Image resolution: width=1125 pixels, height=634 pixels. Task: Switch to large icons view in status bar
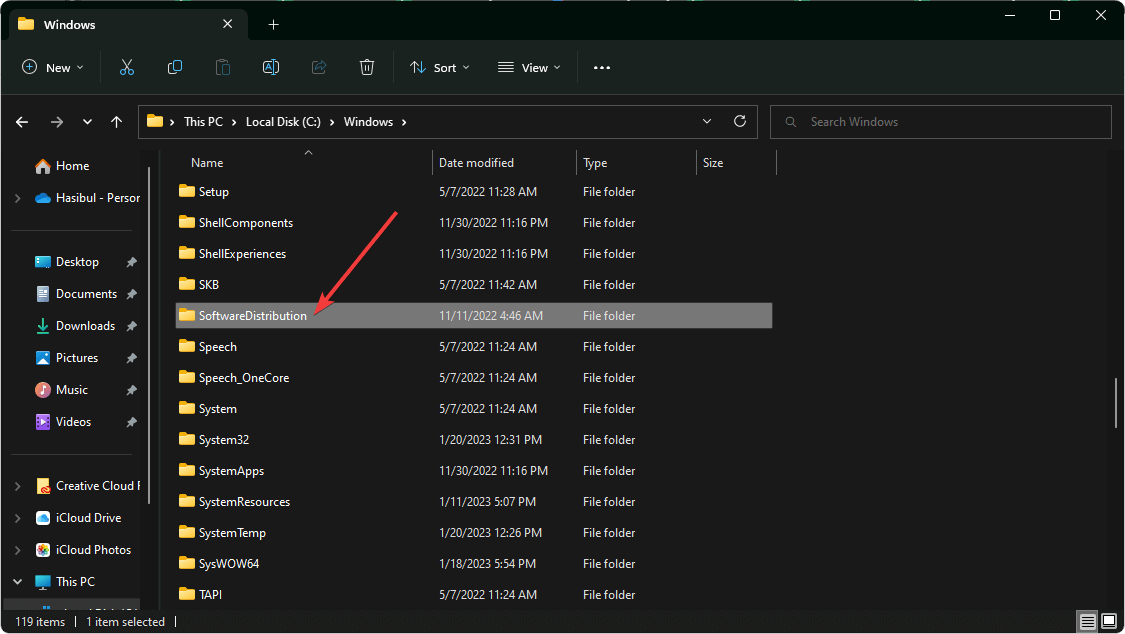1109,621
